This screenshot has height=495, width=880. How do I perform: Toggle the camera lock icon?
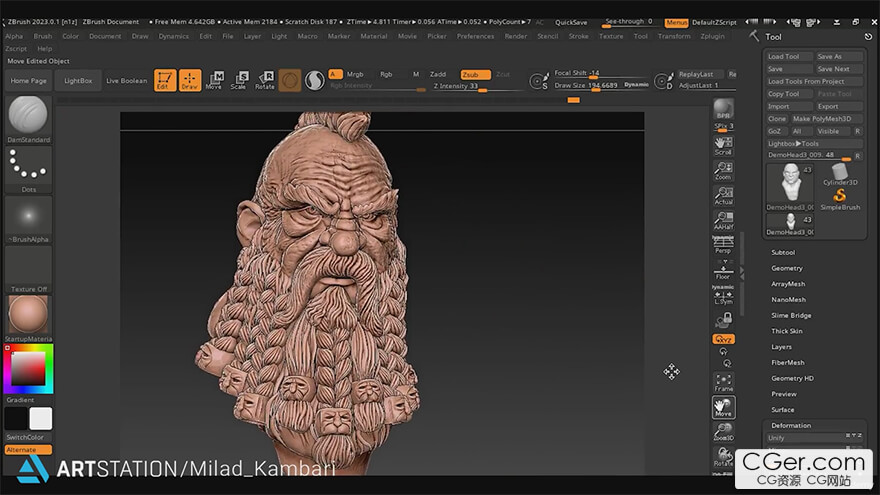coord(724,320)
